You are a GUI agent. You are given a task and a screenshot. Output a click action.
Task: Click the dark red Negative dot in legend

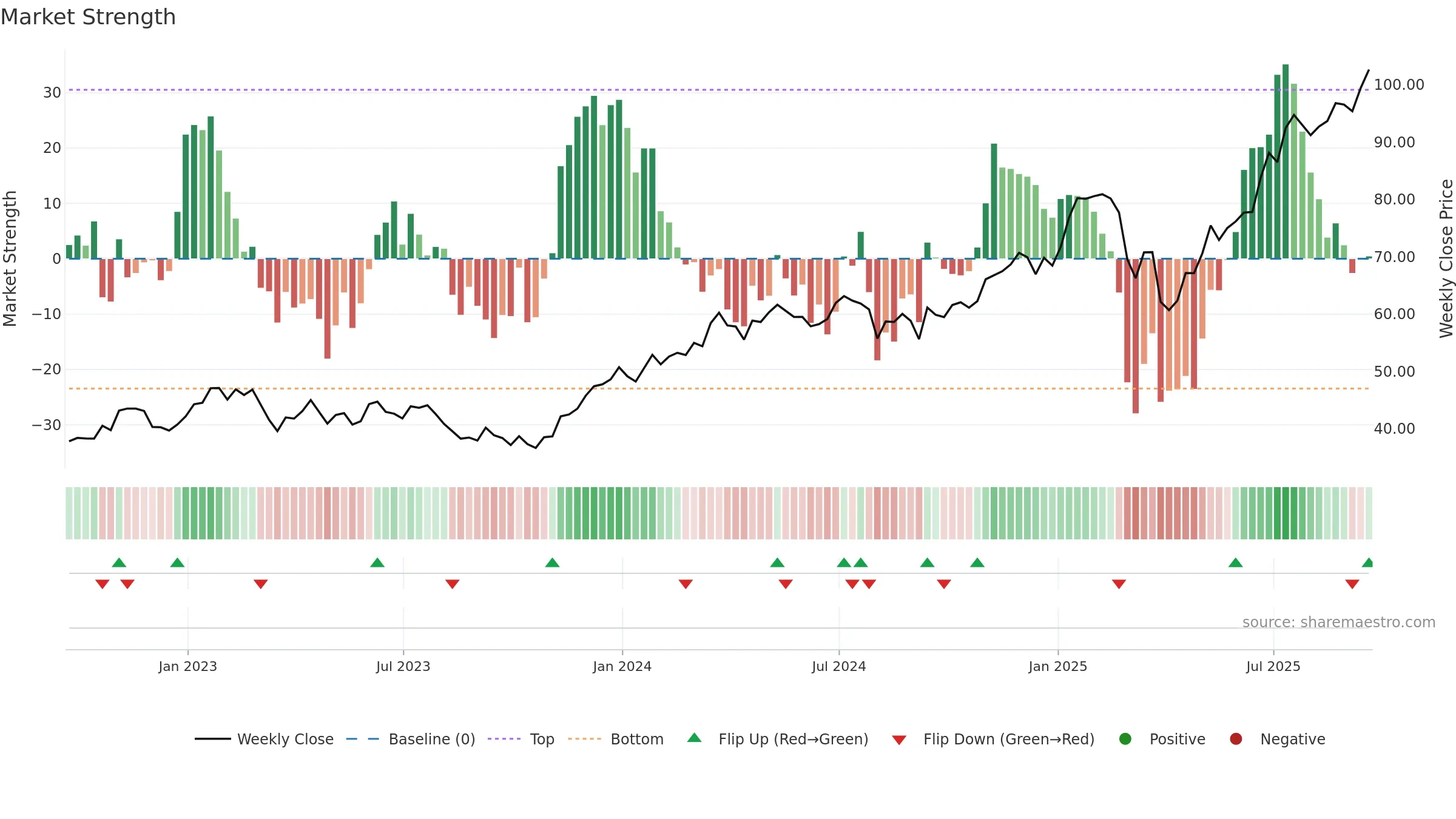click(x=1236, y=739)
